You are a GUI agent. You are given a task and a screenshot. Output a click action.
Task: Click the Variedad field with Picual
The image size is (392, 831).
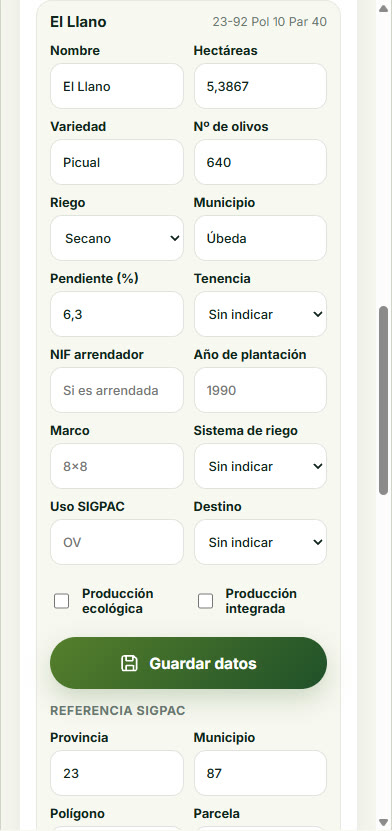pos(117,162)
